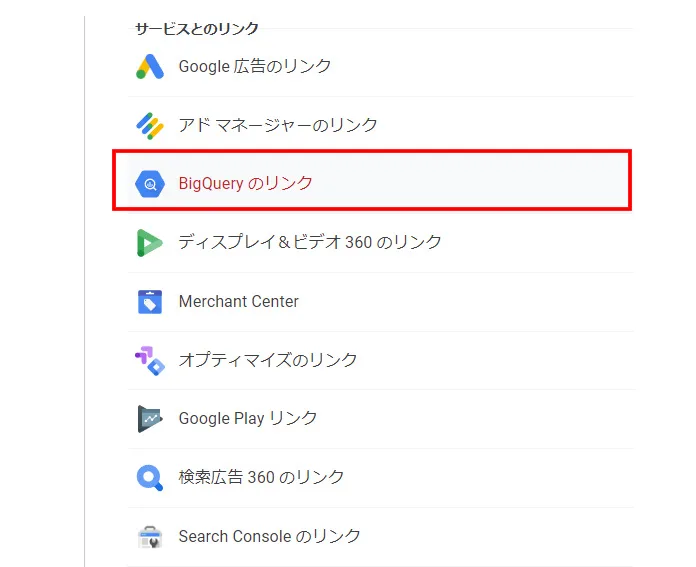Click the Google Ads logo icon

click(x=149, y=67)
